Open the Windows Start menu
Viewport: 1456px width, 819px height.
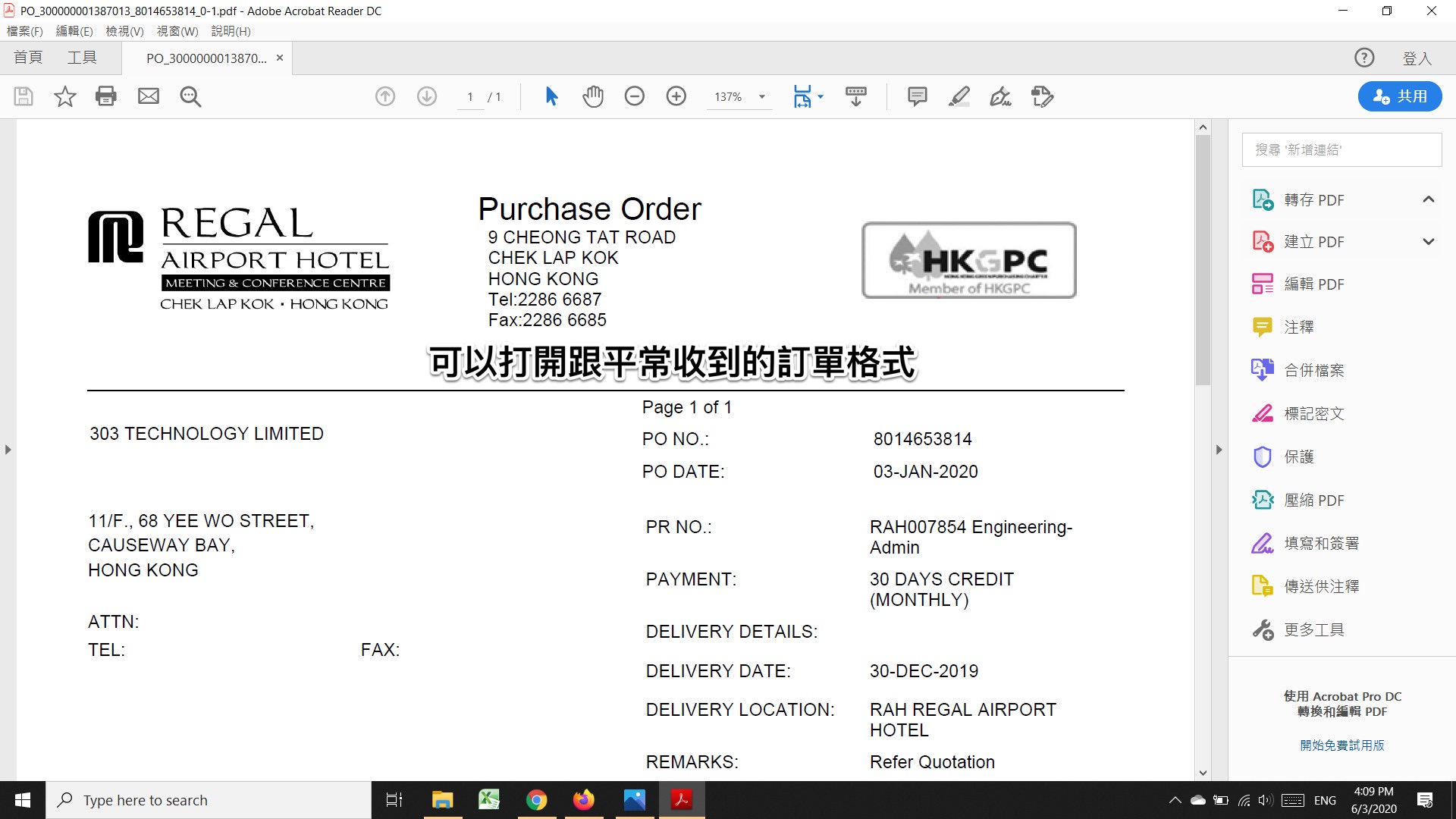23,800
